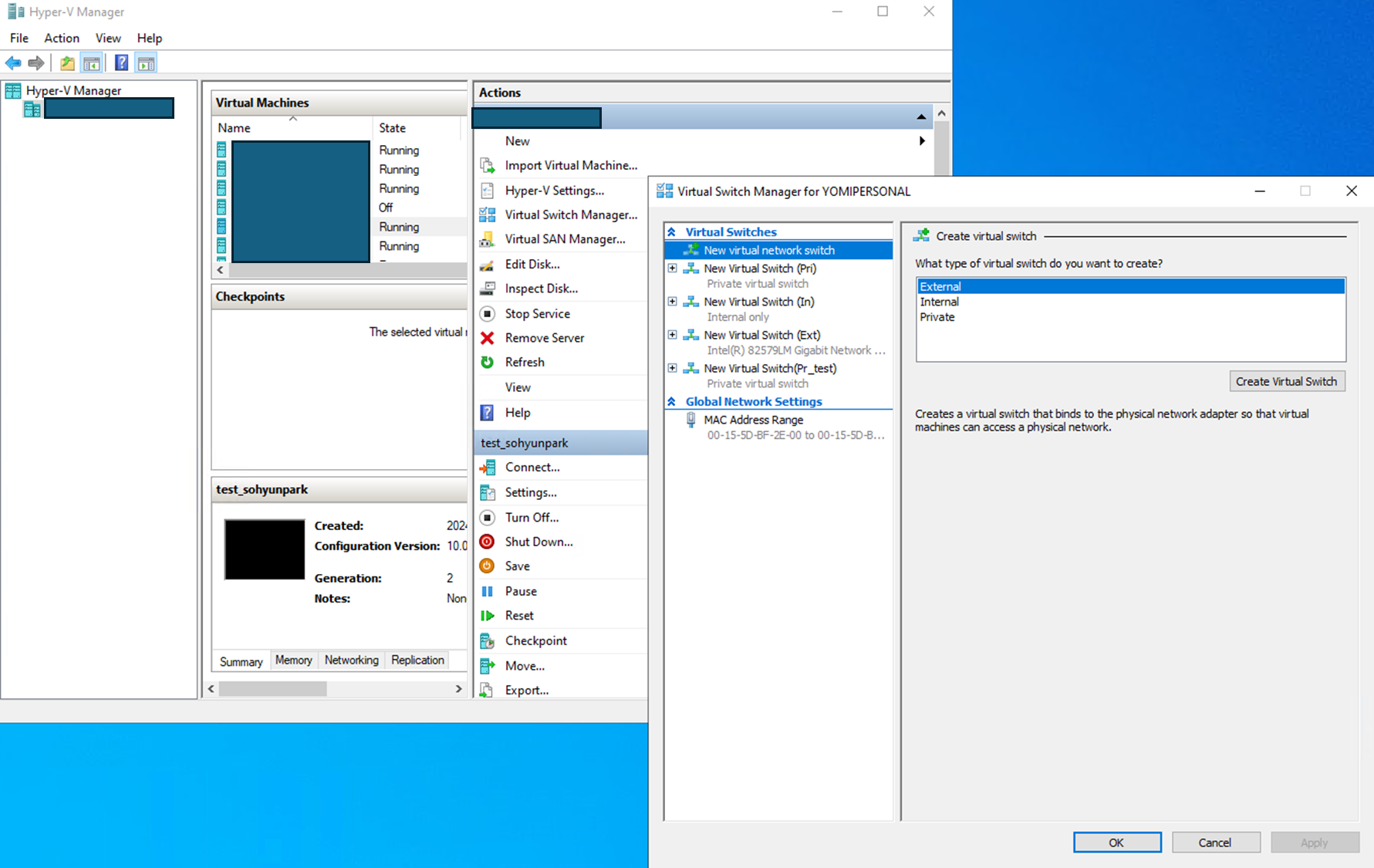Select External switch type
The width and height of the screenshot is (1374, 868).
click(1130, 286)
